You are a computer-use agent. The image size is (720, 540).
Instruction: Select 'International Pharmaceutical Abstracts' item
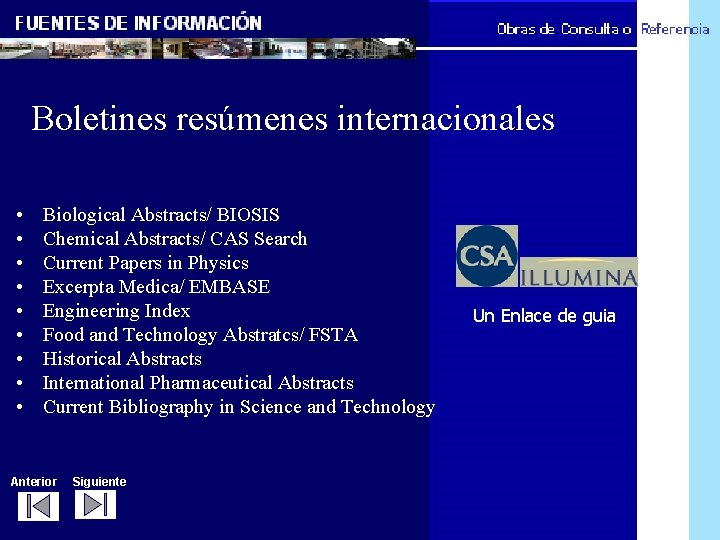pos(198,382)
